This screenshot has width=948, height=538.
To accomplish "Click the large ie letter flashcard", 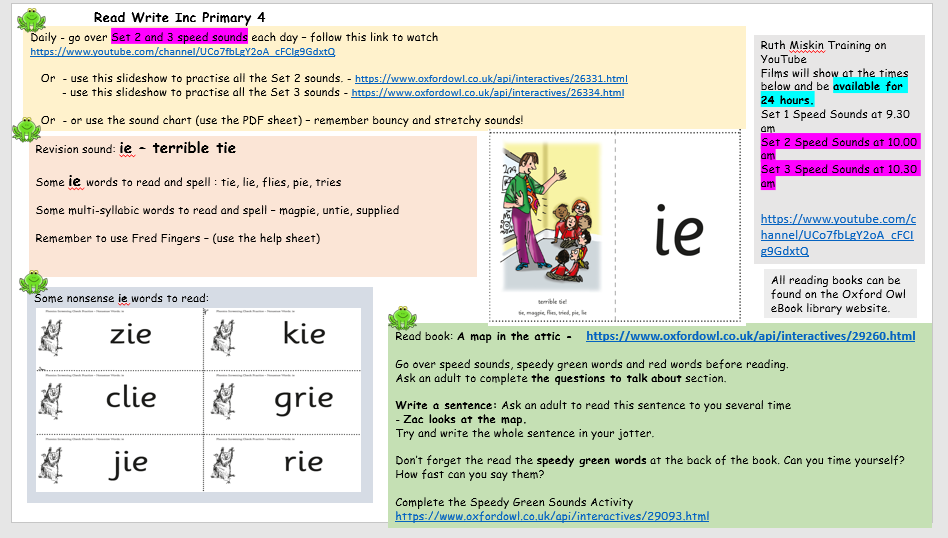I will [679, 228].
